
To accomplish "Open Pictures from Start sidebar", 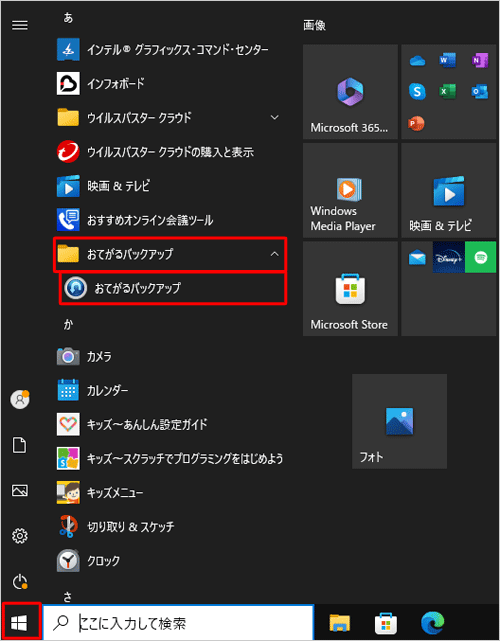I will click(20, 491).
